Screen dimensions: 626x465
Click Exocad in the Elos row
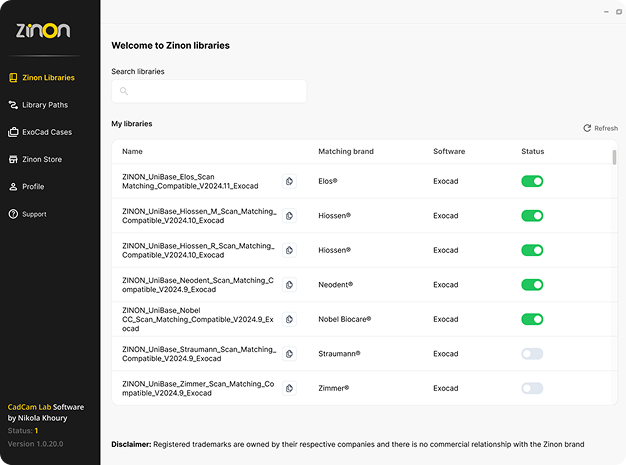[x=446, y=181]
